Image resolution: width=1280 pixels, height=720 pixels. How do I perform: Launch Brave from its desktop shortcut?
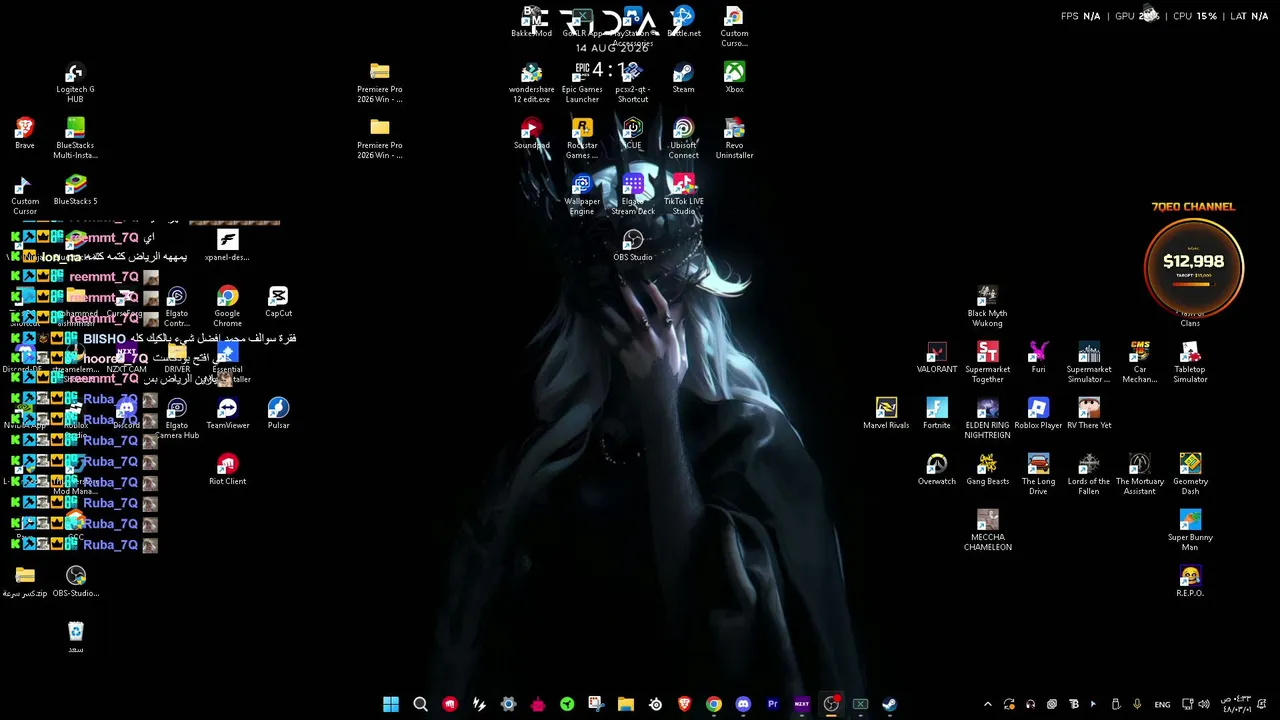click(25, 134)
